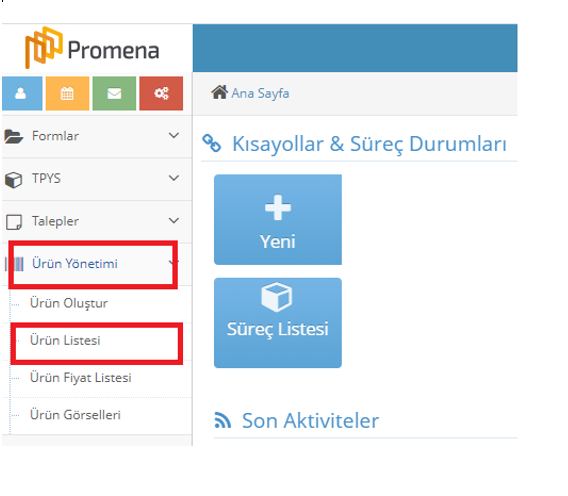Open the blue user profile icon
The image size is (568, 496).
pos(22,93)
